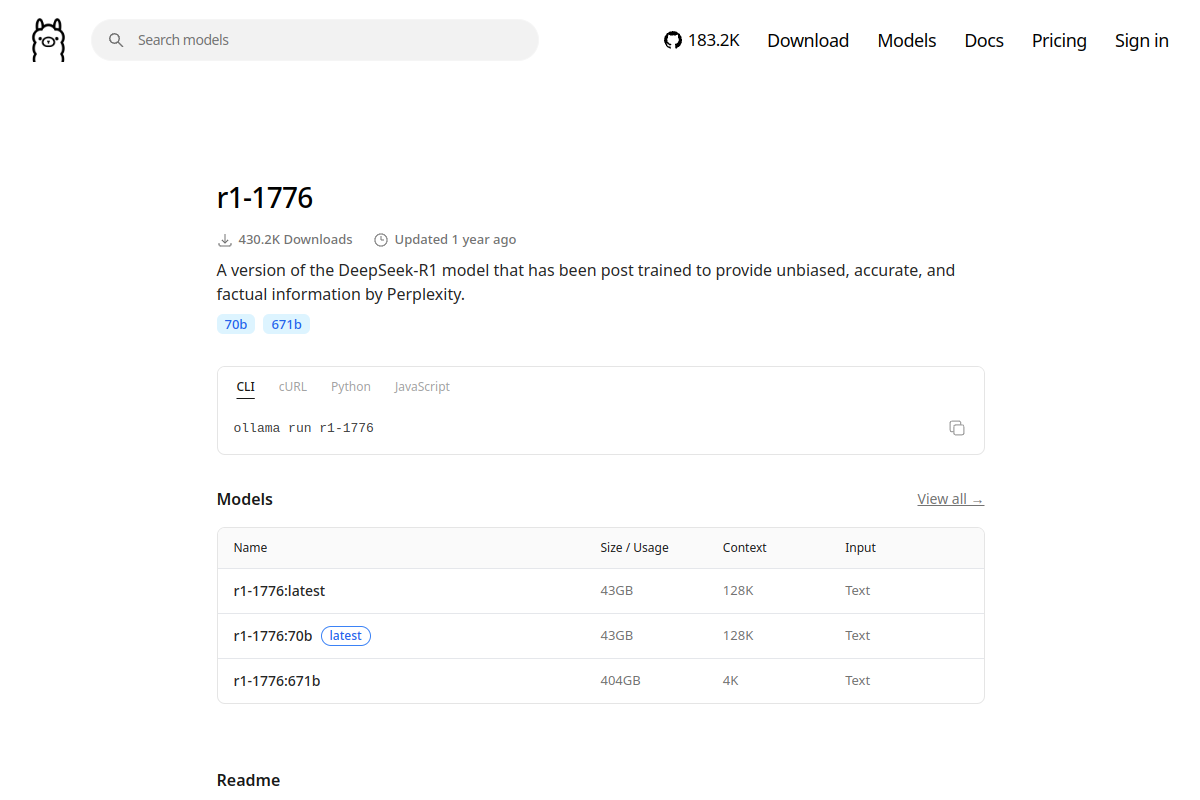This screenshot has width=1200, height=800.
Task: Switch to the CLI tab
Action: [246, 387]
